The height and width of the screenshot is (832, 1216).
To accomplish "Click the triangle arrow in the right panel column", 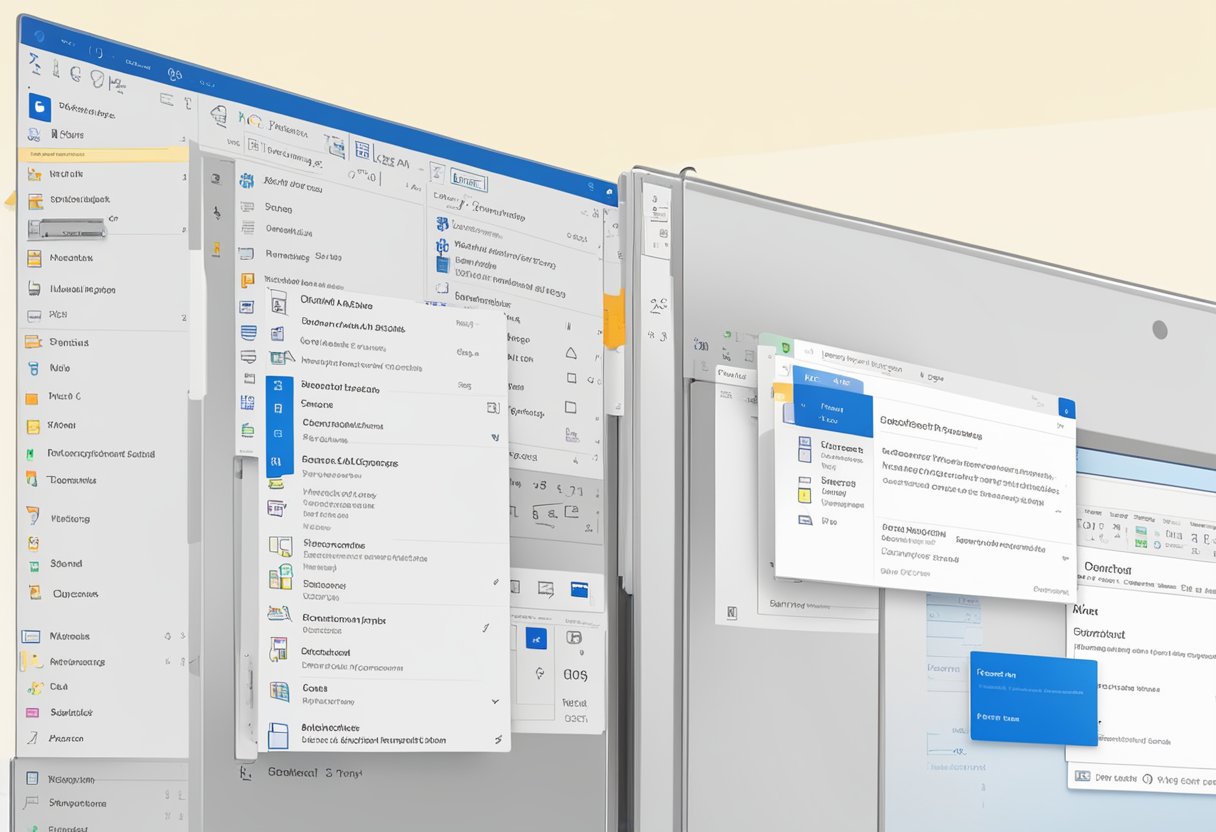I will pyautogui.click(x=570, y=353).
